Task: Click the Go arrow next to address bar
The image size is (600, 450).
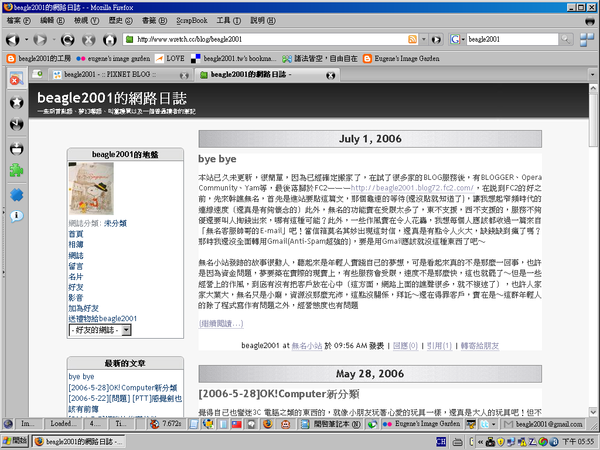Action: (436, 39)
